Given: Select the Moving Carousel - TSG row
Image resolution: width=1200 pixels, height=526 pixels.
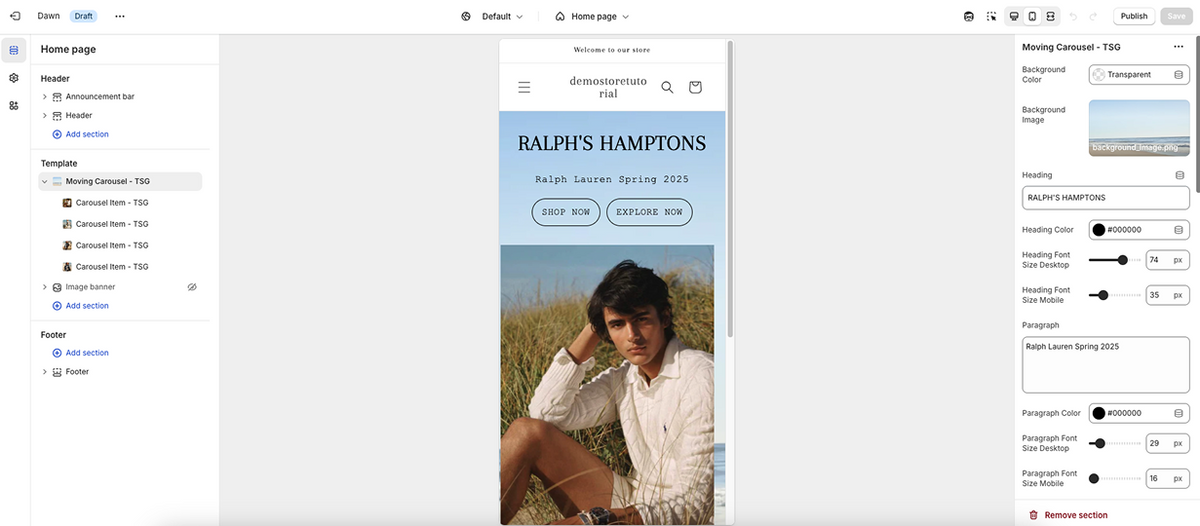Looking at the screenshot, I should coord(120,182).
